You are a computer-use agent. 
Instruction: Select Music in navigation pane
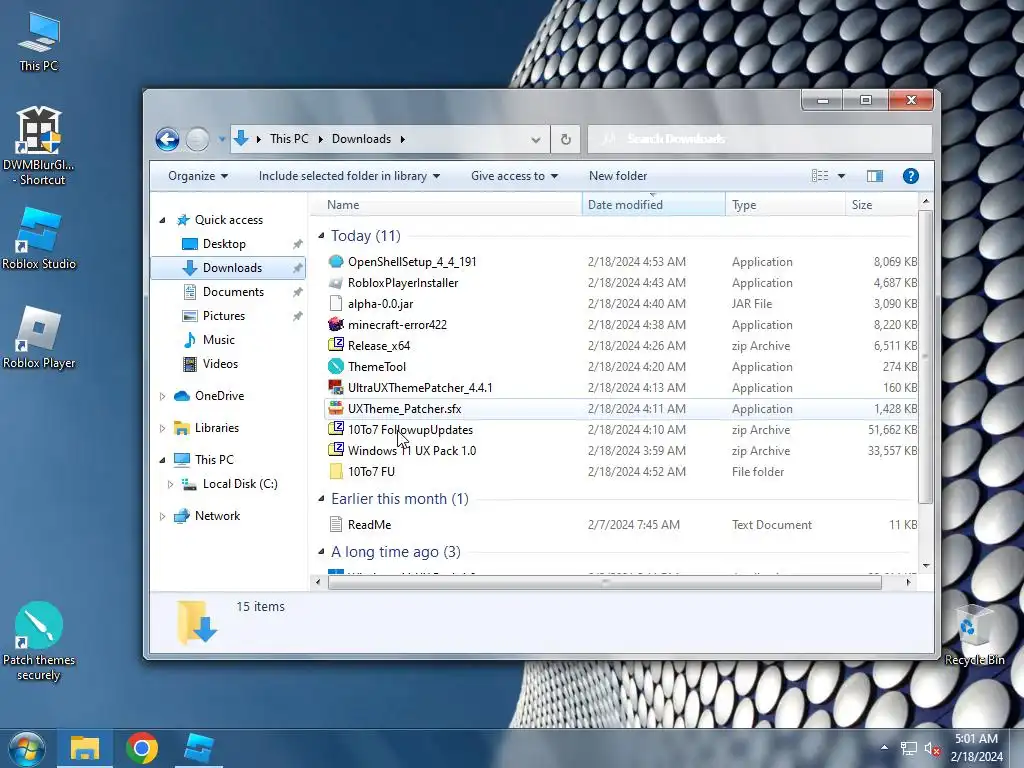click(x=219, y=340)
